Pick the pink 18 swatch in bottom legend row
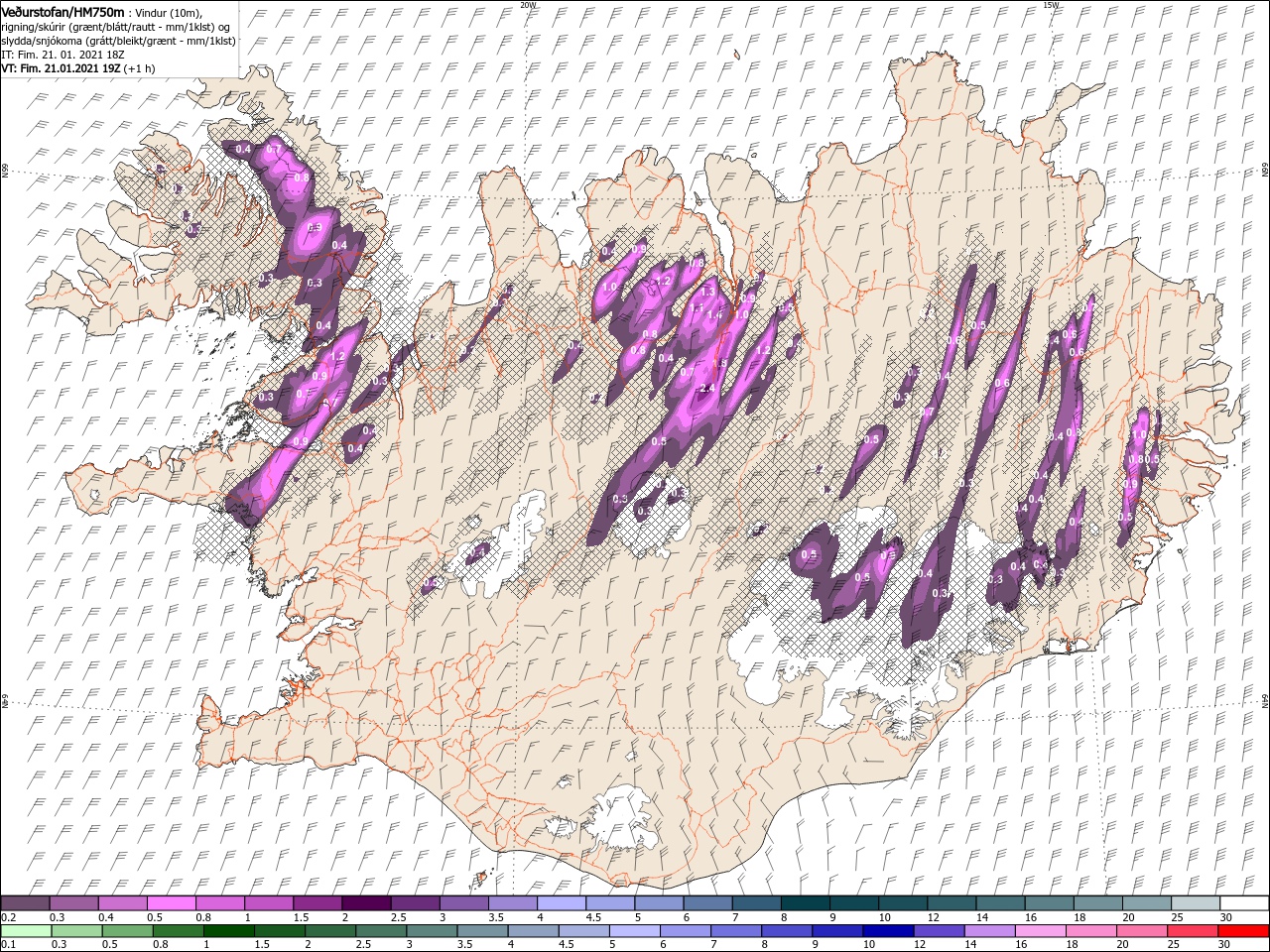The image size is (1270, 952). pyautogui.click(x=1090, y=931)
